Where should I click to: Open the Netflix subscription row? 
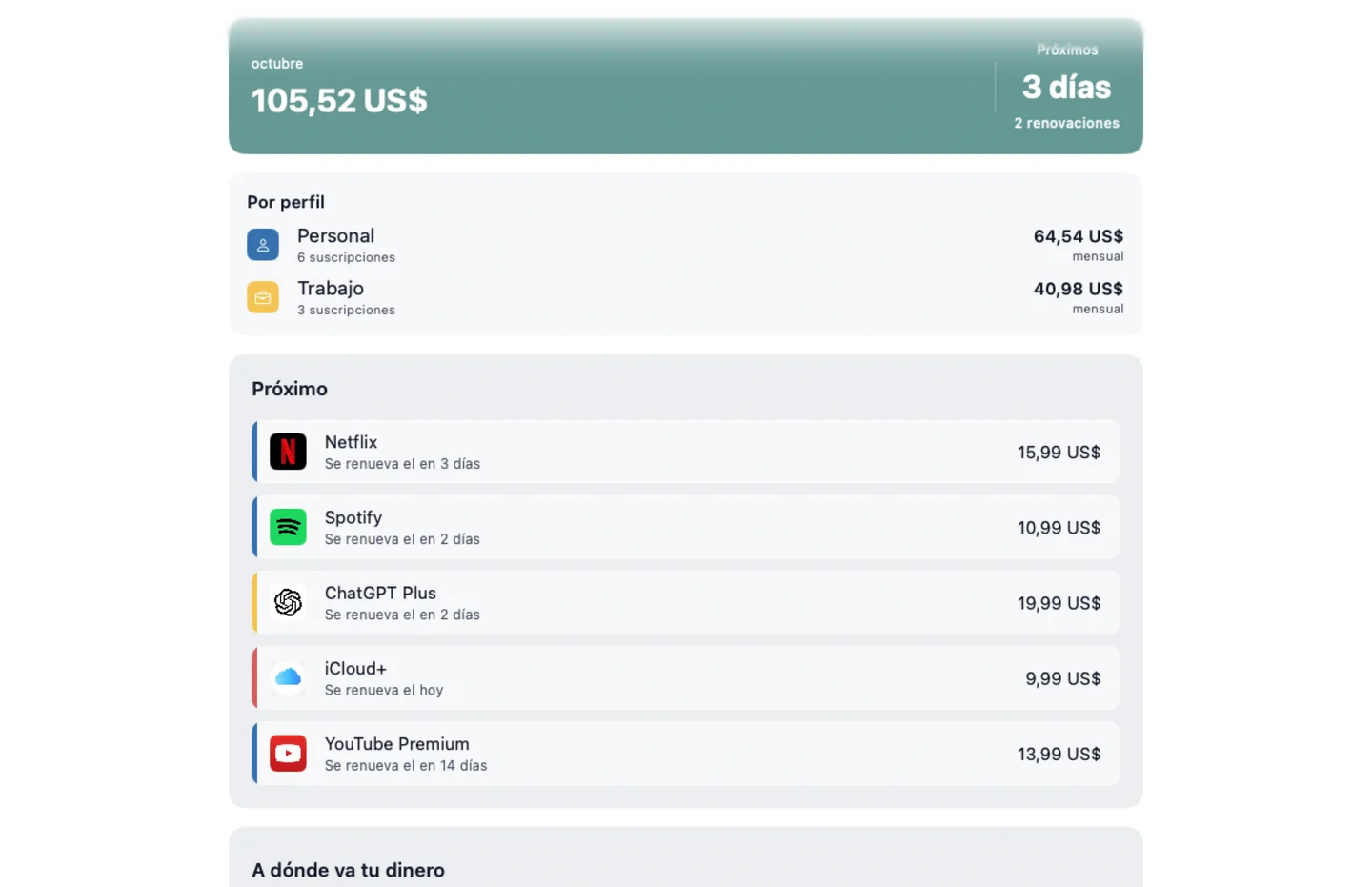[686, 452]
